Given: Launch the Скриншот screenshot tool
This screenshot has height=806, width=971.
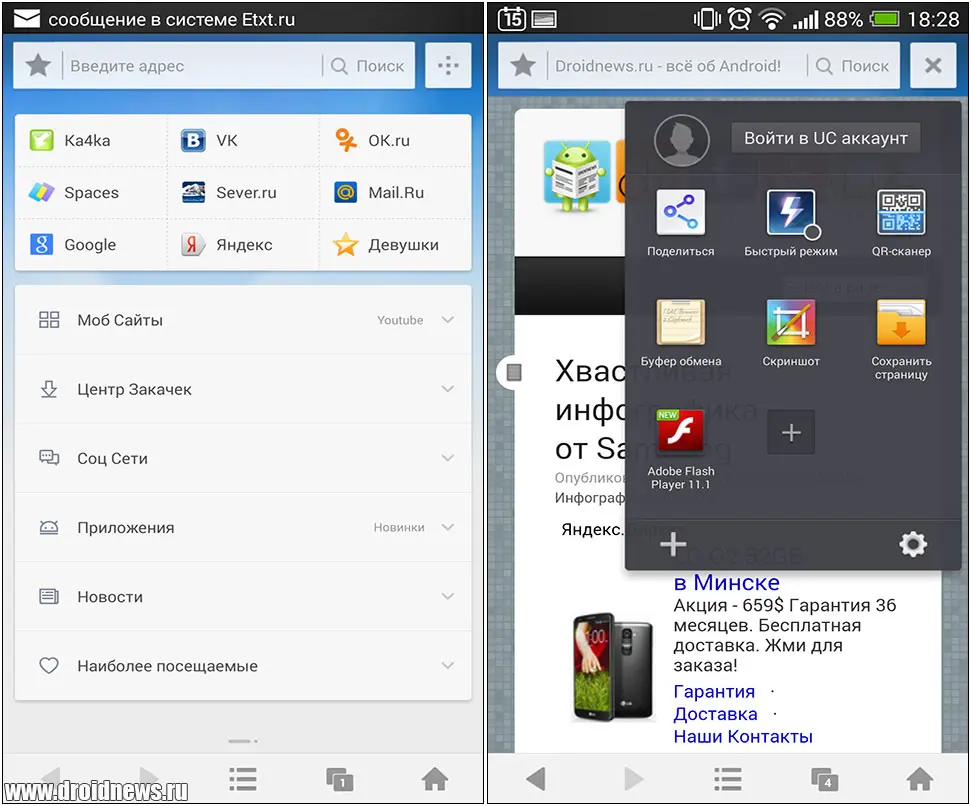Looking at the screenshot, I should [x=791, y=322].
